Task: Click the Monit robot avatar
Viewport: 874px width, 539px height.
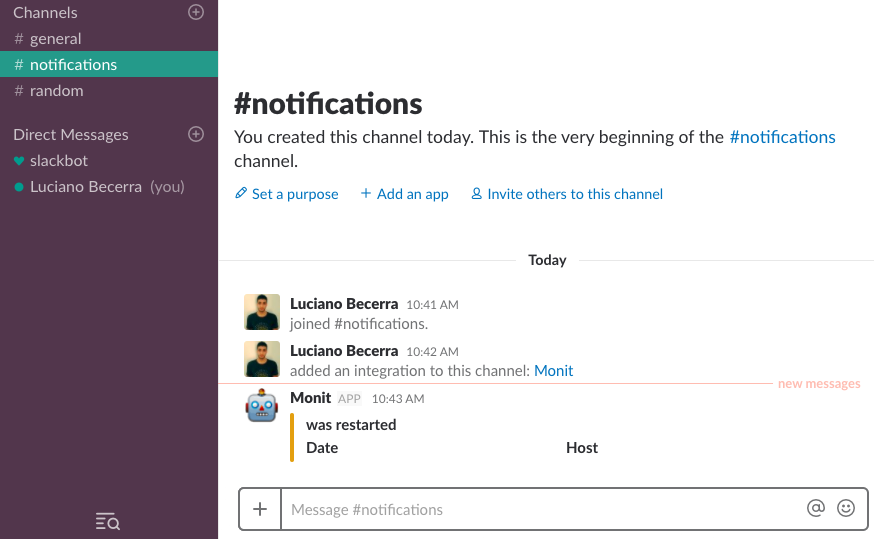Action: click(262, 406)
